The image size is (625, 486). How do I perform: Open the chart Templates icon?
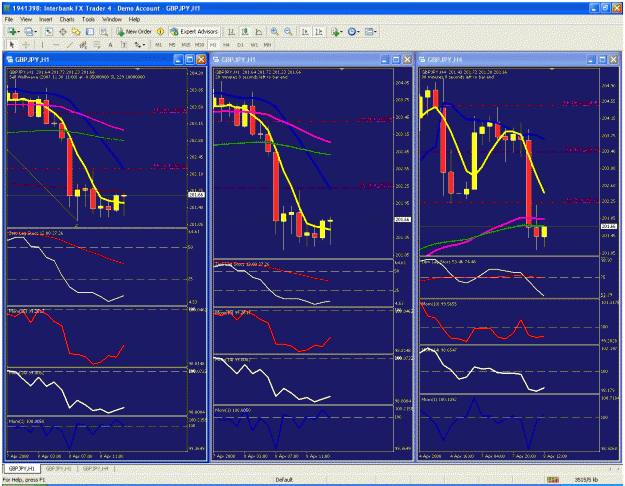point(369,31)
